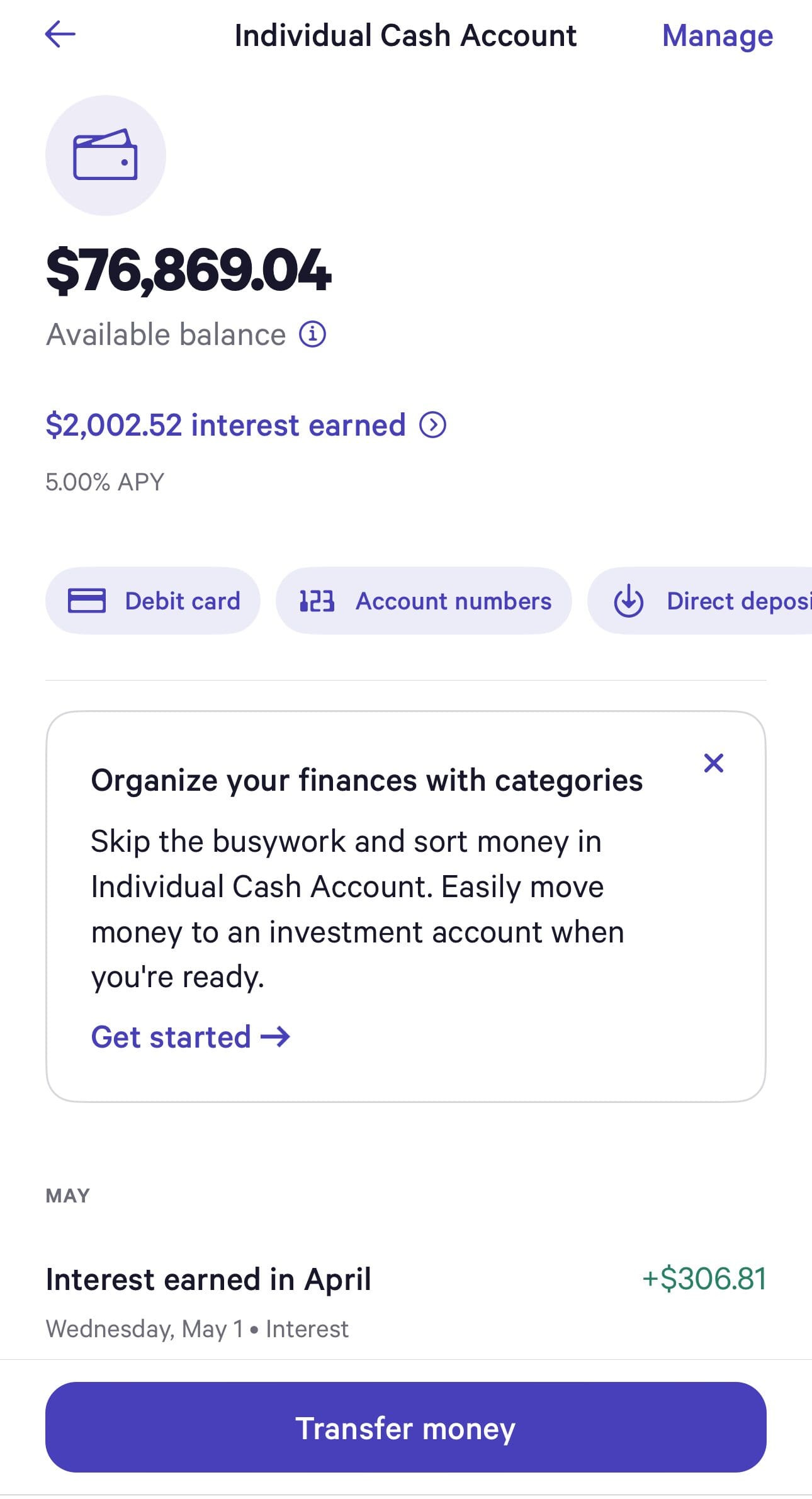812x1499 pixels.
Task: Tap the available balance info icon
Action: point(312,334)
